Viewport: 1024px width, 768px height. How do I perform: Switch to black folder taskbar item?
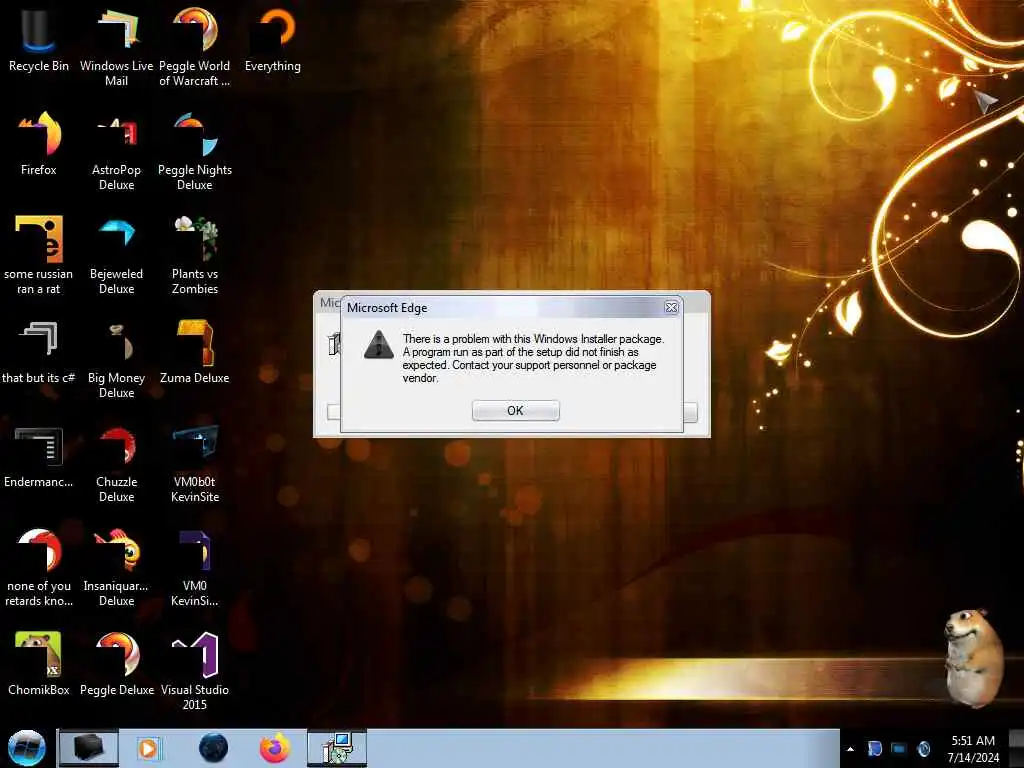click(x=88, y=748)
